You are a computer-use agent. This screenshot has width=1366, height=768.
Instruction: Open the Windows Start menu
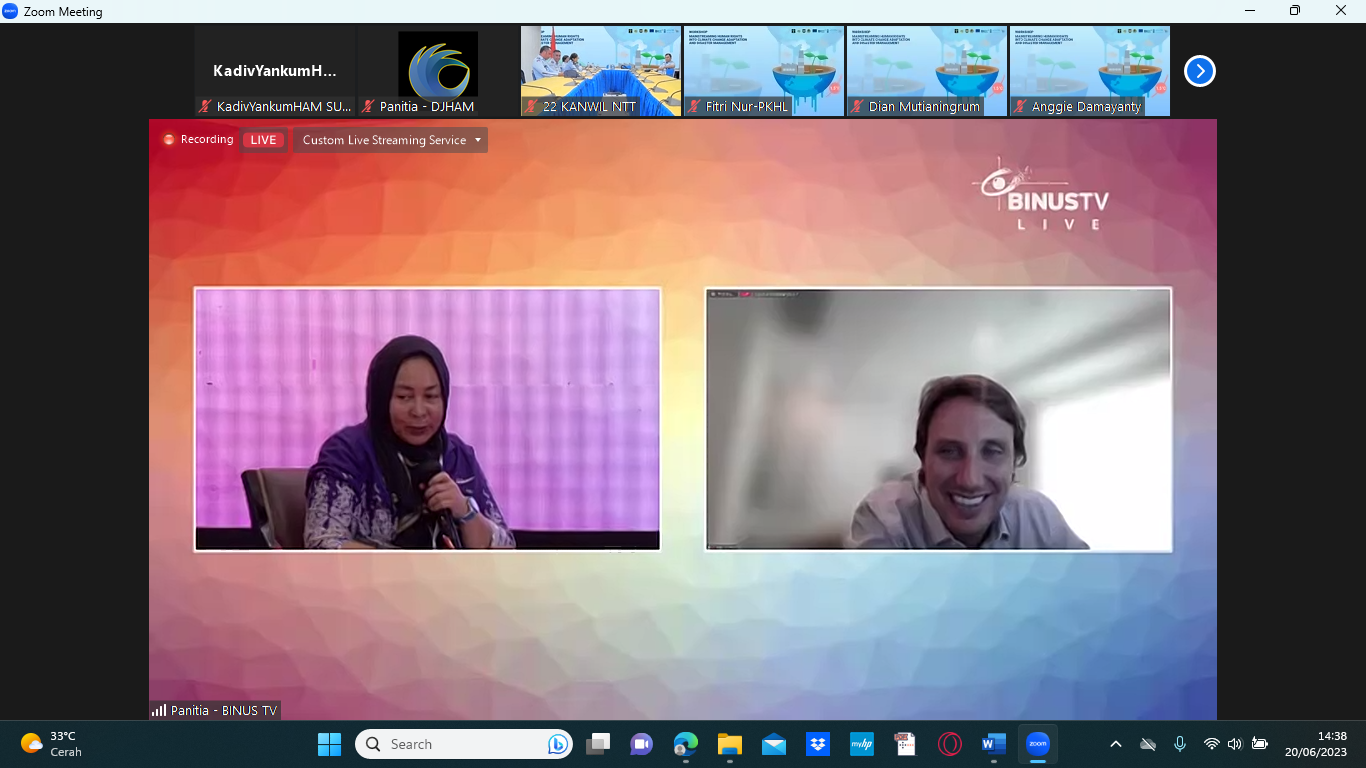329,744
